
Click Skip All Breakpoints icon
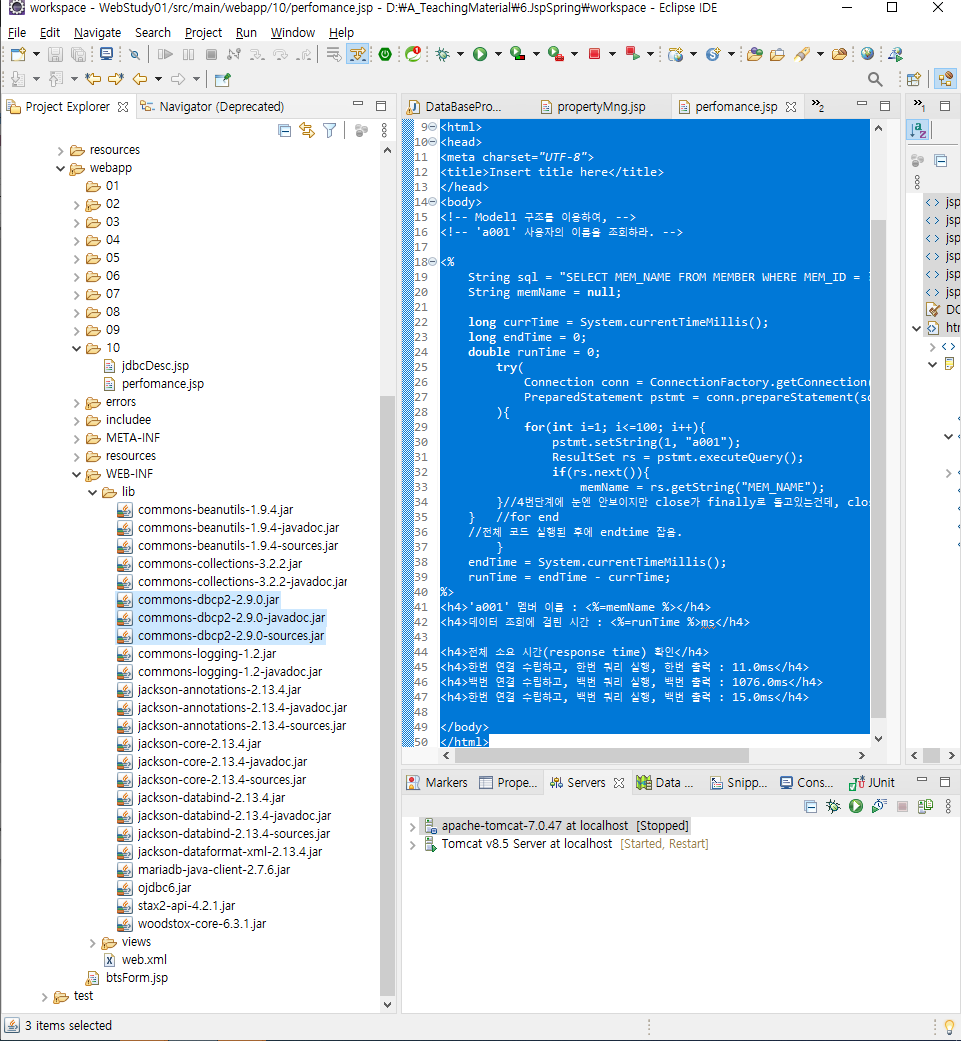134,54
